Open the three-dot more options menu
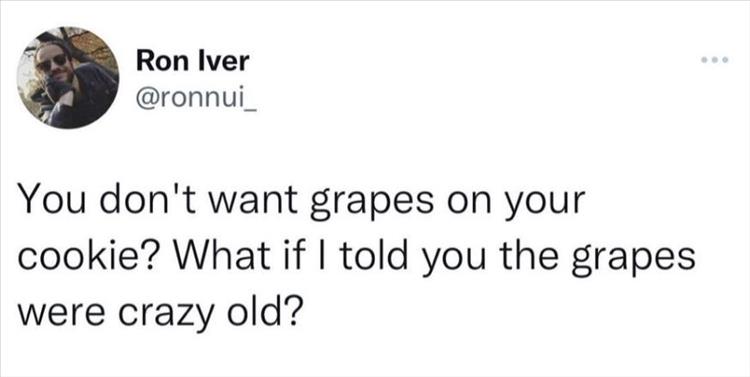The width and height of the screenshot is (750, 377). click(714, 60)
